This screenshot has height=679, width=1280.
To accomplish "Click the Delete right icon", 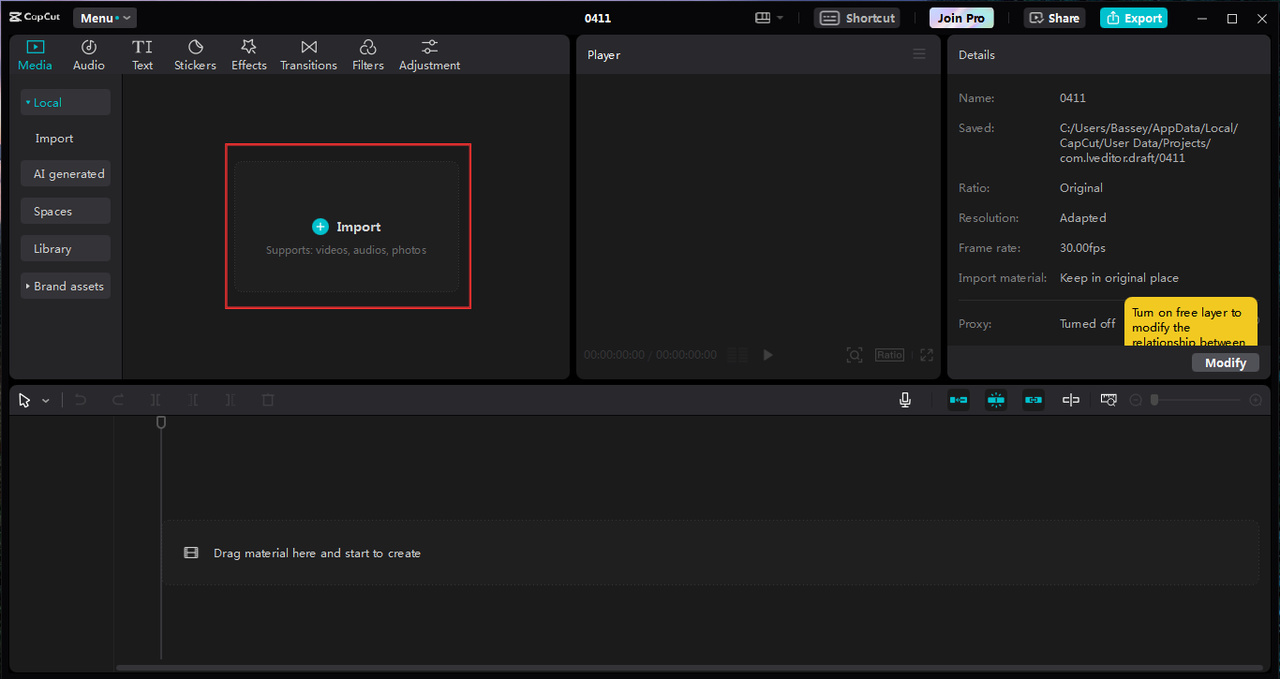I will (230, 400).
